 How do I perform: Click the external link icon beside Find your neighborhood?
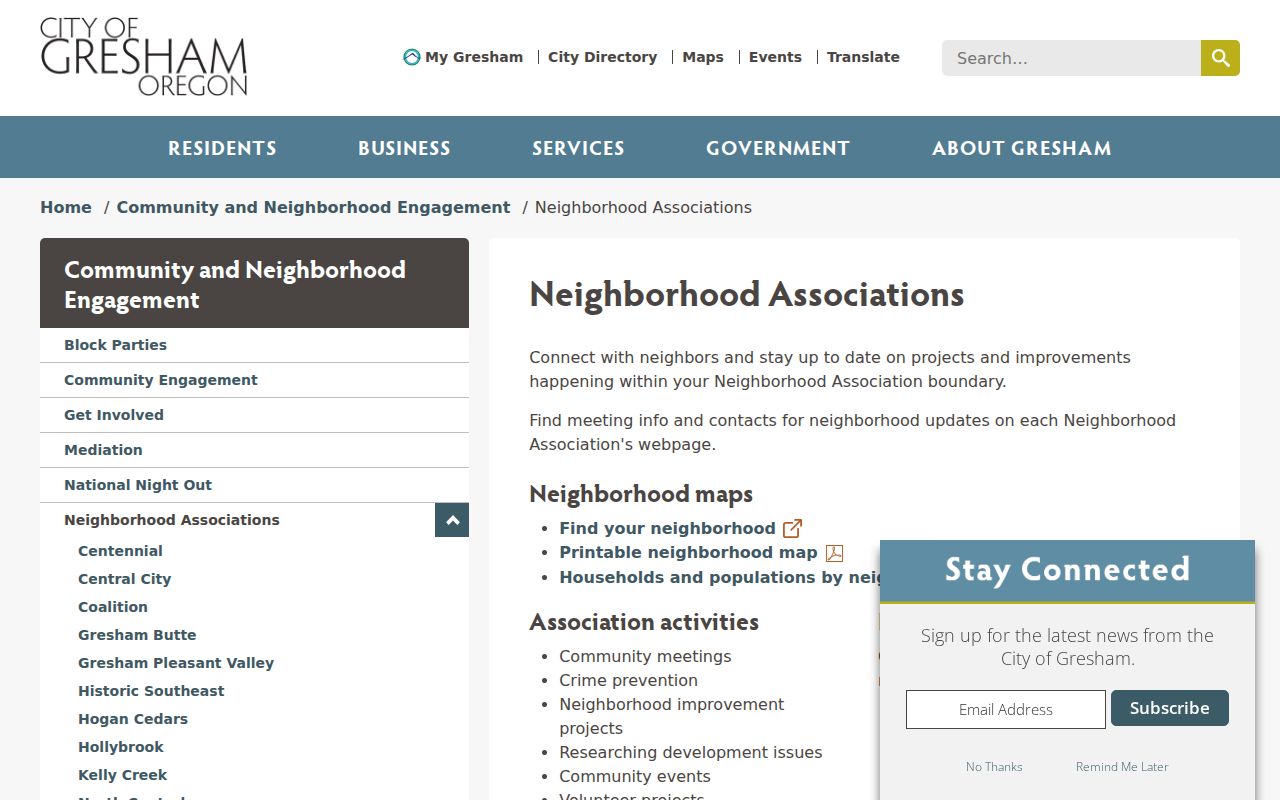coord(792,528)
